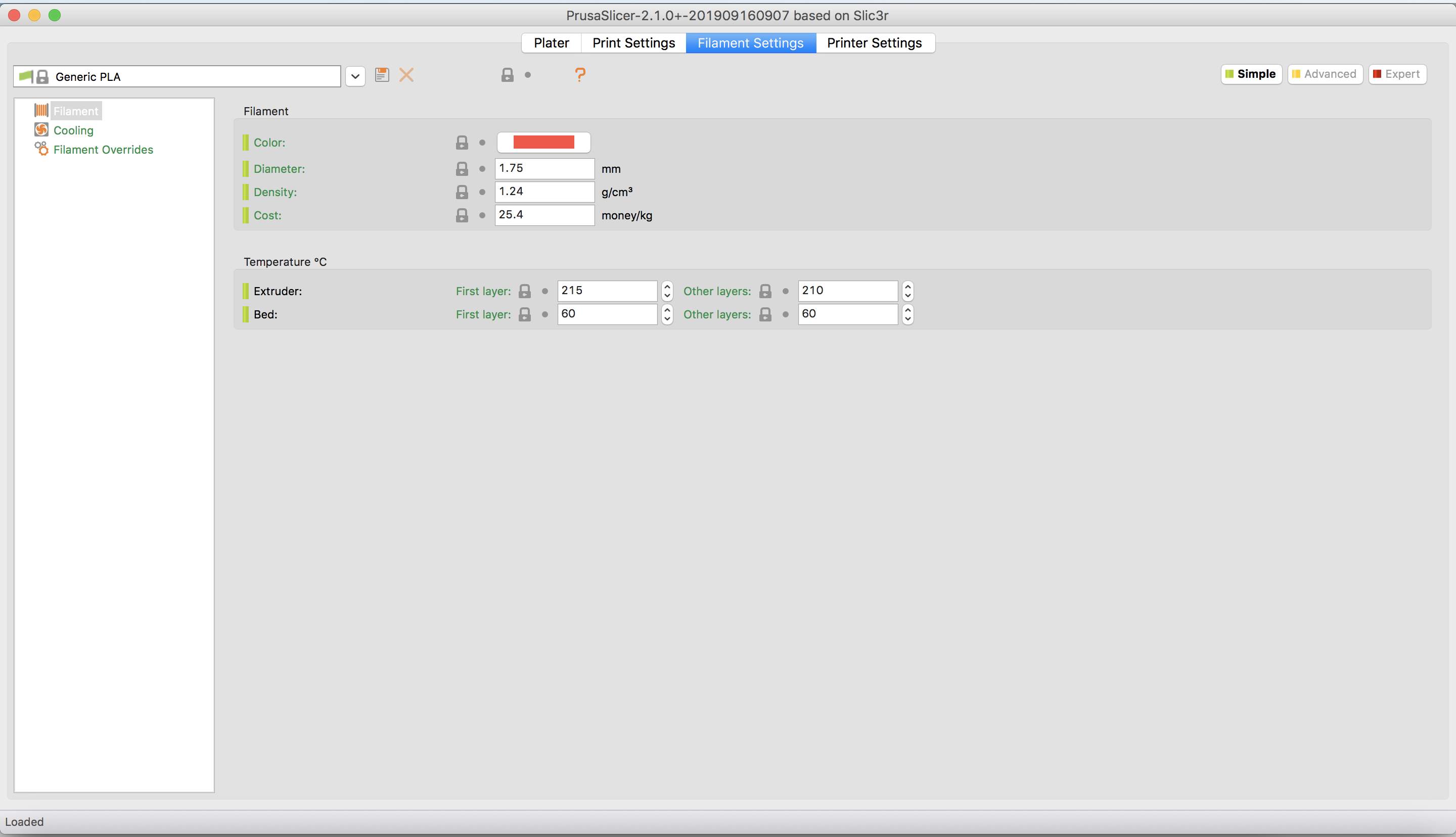1456x837 pixels.
Task: Click lock icon for Bed first layer
Action: (524, 314)
